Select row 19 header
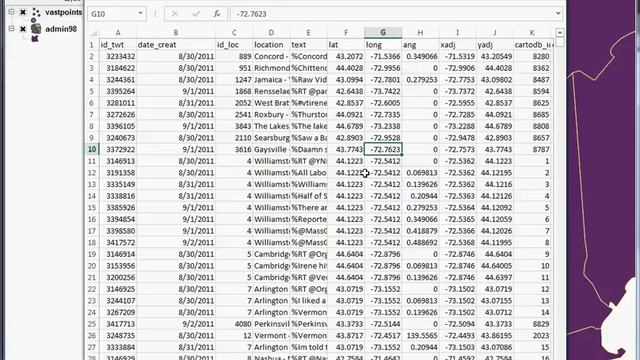This screenshot has width=640, height=360. click(x=92, y=254)
